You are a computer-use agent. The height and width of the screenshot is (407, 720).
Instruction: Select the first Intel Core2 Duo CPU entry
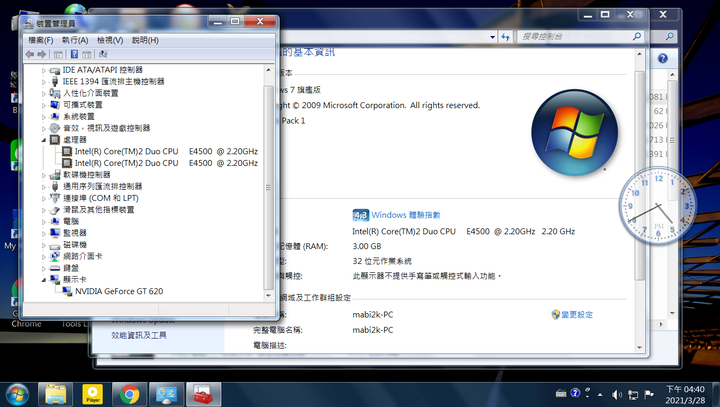166,151
